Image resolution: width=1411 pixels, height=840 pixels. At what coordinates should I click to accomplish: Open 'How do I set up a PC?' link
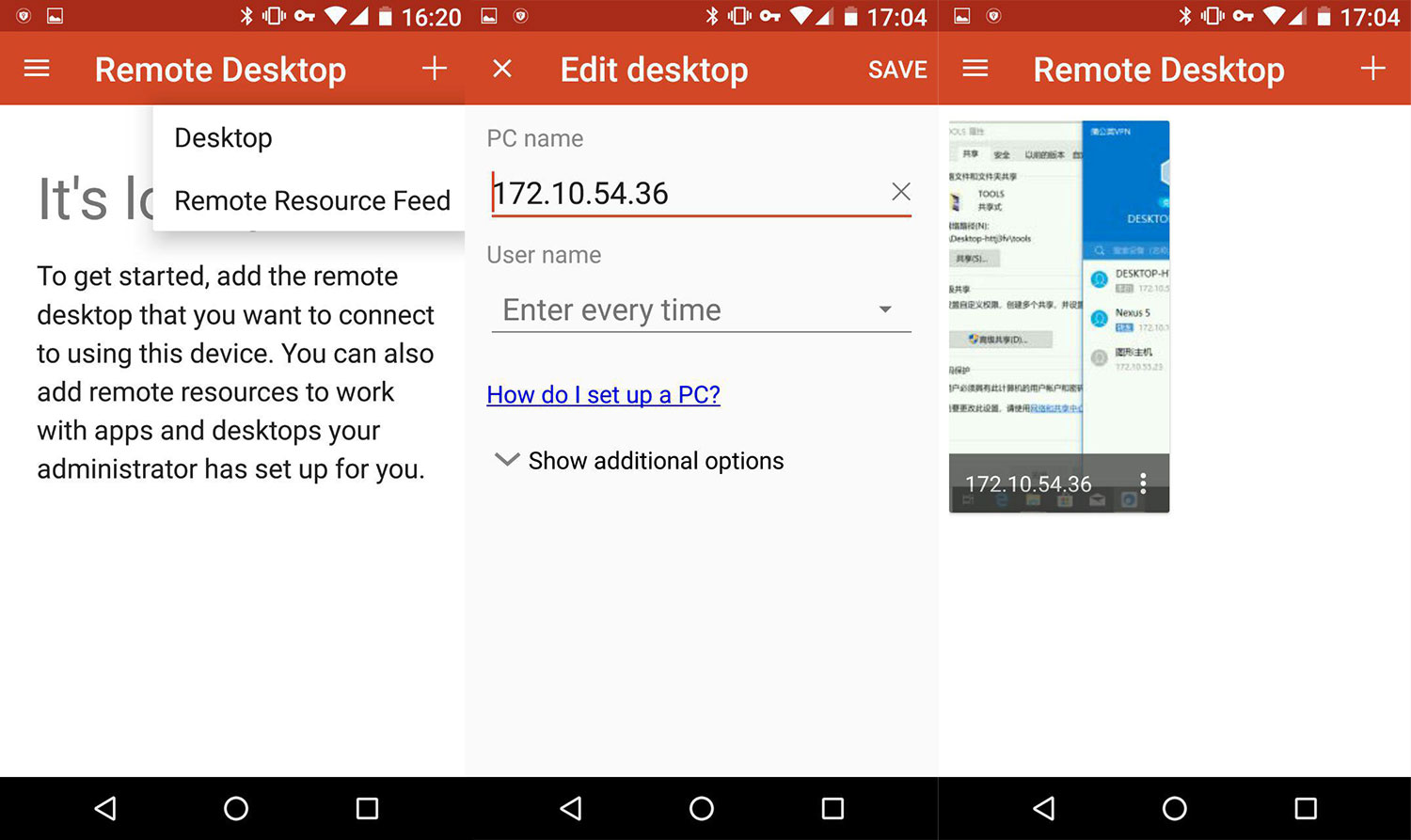pyautogui.click(x=603, y=394)
